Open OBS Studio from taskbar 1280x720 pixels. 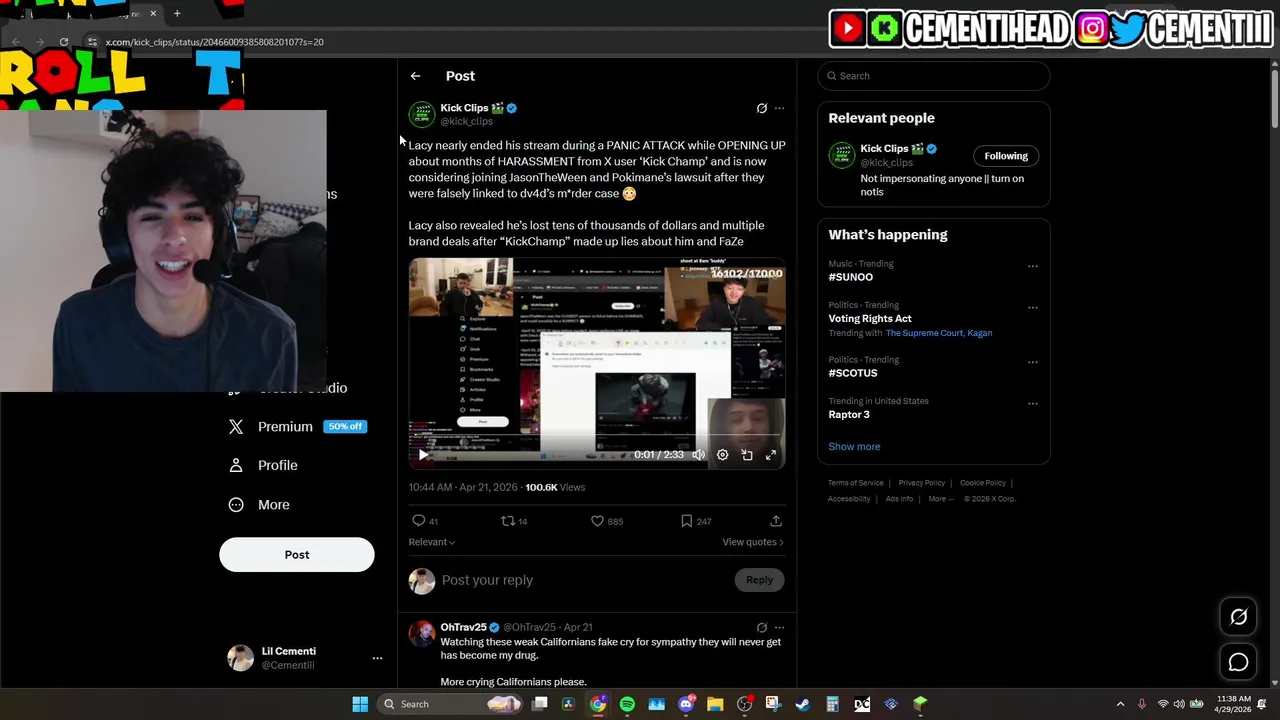click(x=744, y=704)
